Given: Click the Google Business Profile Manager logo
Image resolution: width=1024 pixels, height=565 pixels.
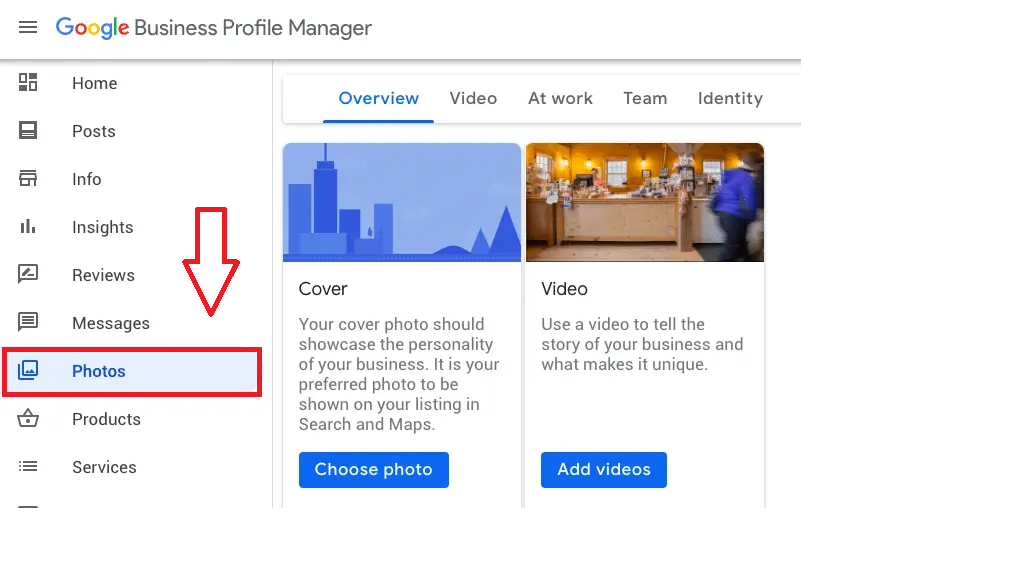Looking at the screenshot, I should [213, 28].
